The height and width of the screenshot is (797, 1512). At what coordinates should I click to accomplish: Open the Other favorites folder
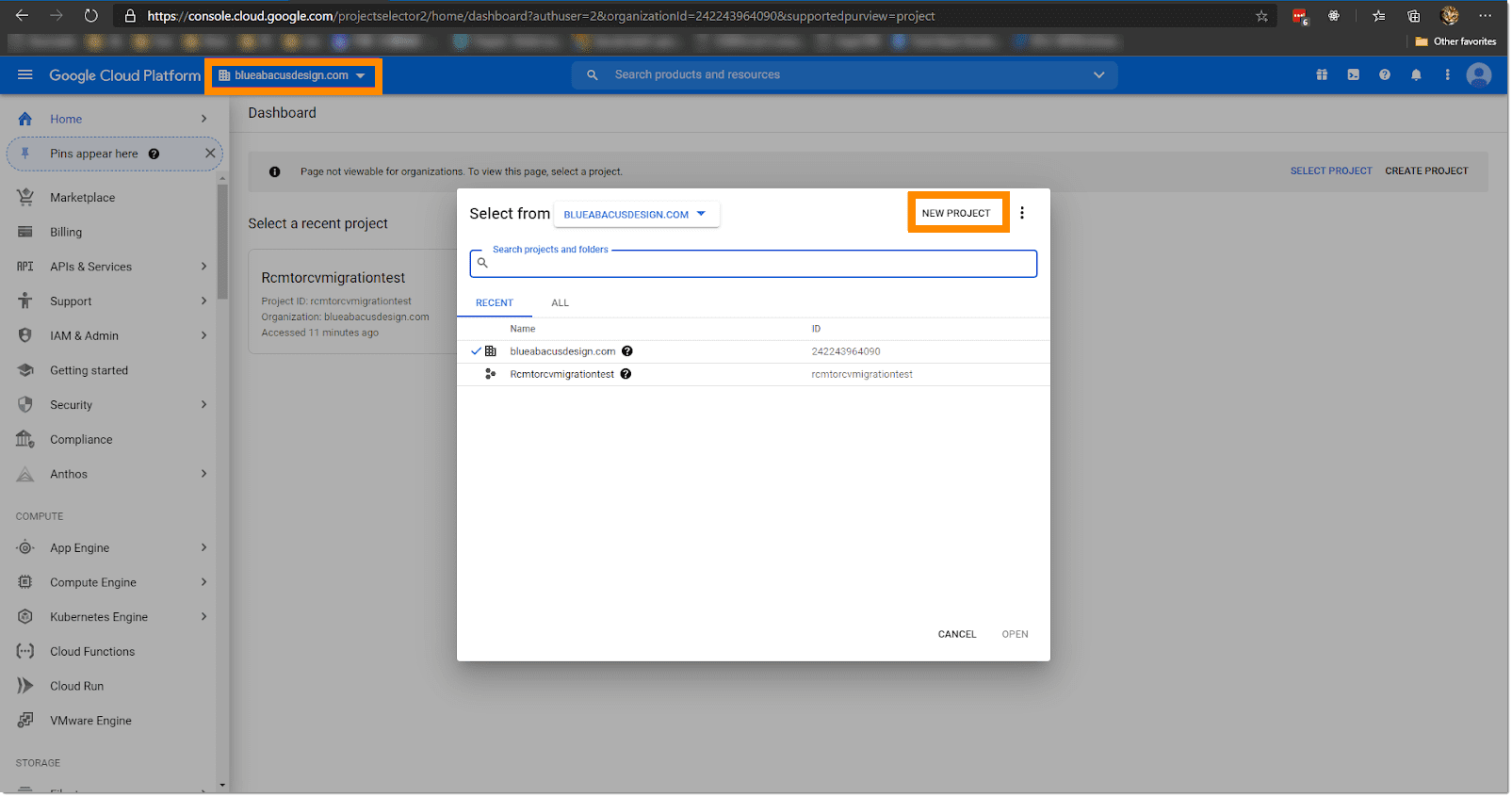click(1455, 41)
